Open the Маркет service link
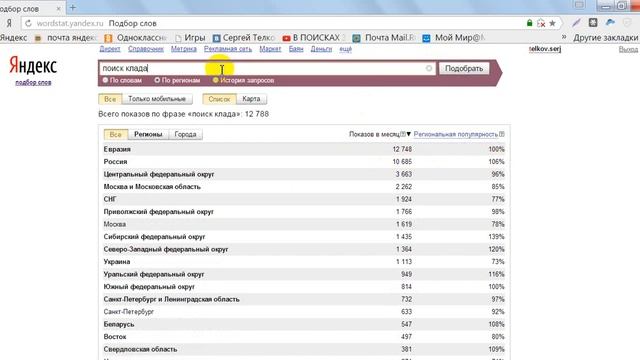 [x=270, y=49]
